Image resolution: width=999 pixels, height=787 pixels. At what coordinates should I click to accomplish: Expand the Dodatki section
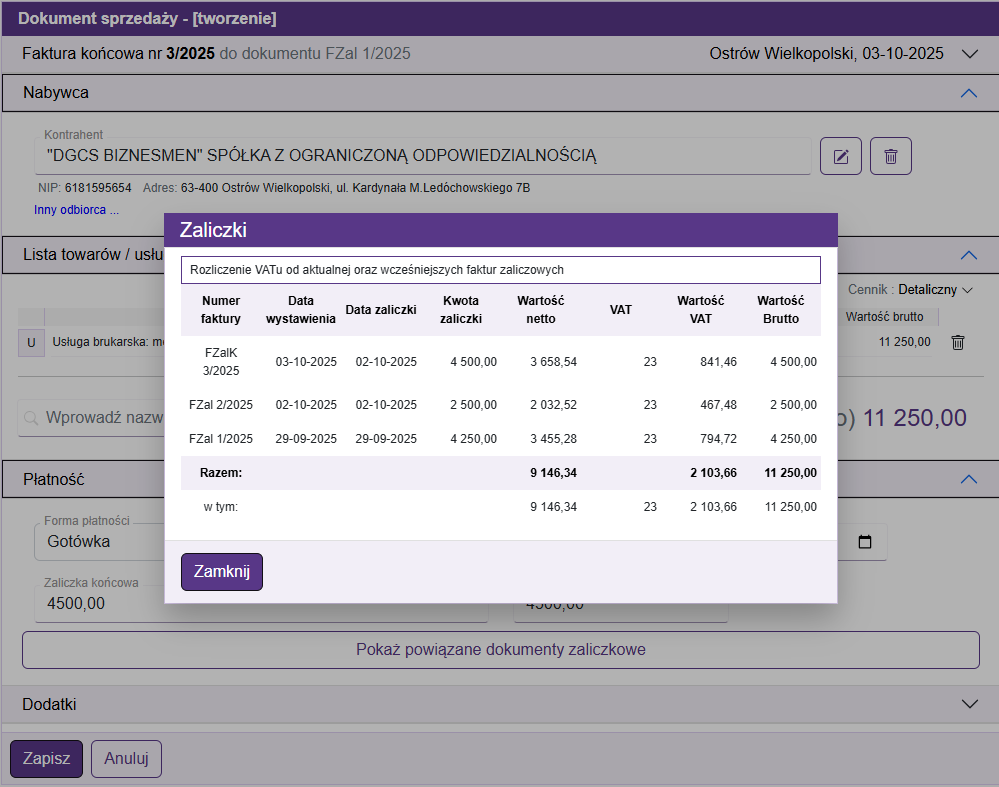[x=968, y=704]
